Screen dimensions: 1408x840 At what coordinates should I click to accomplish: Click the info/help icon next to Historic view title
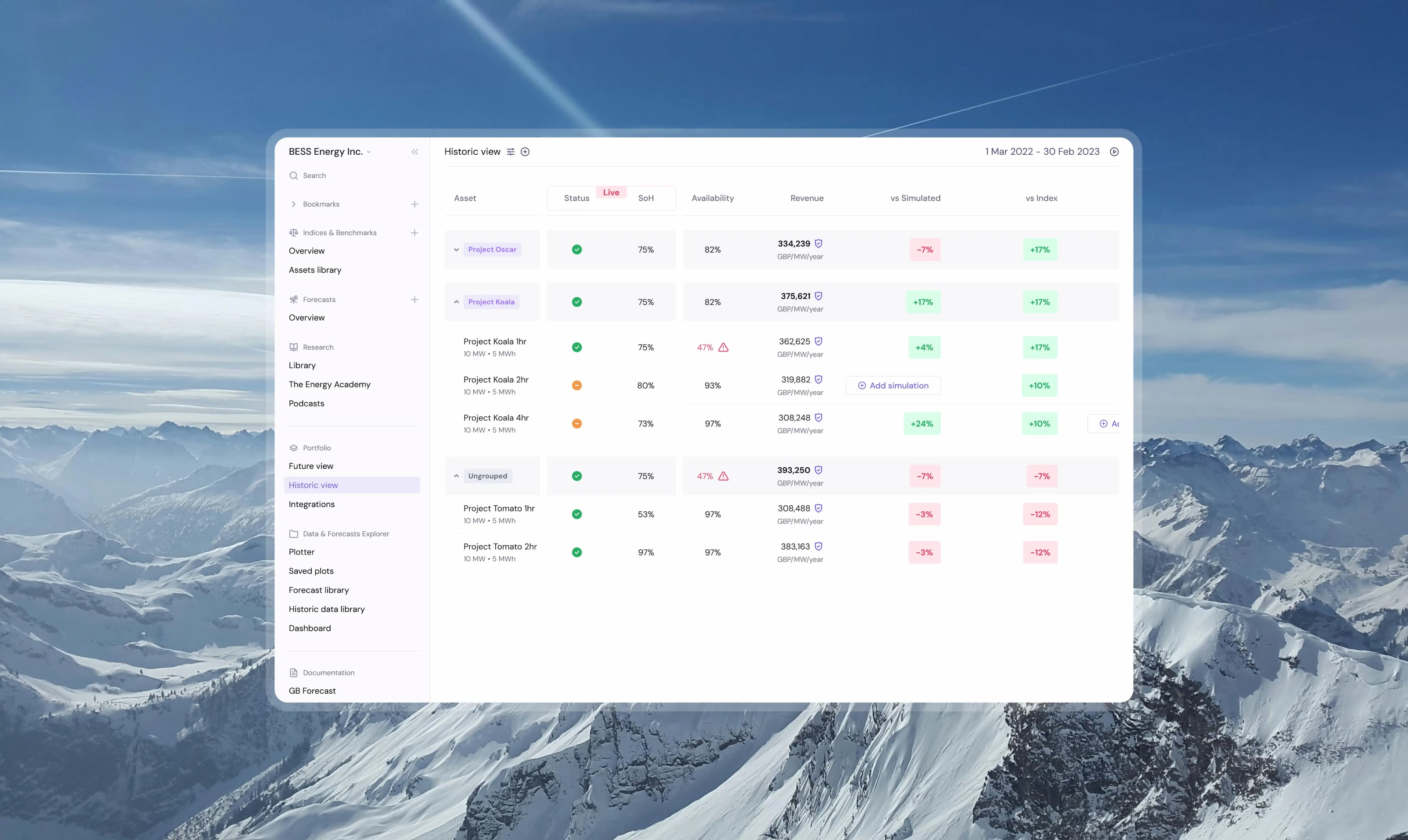pyautogui.click(x=525, y=152)
